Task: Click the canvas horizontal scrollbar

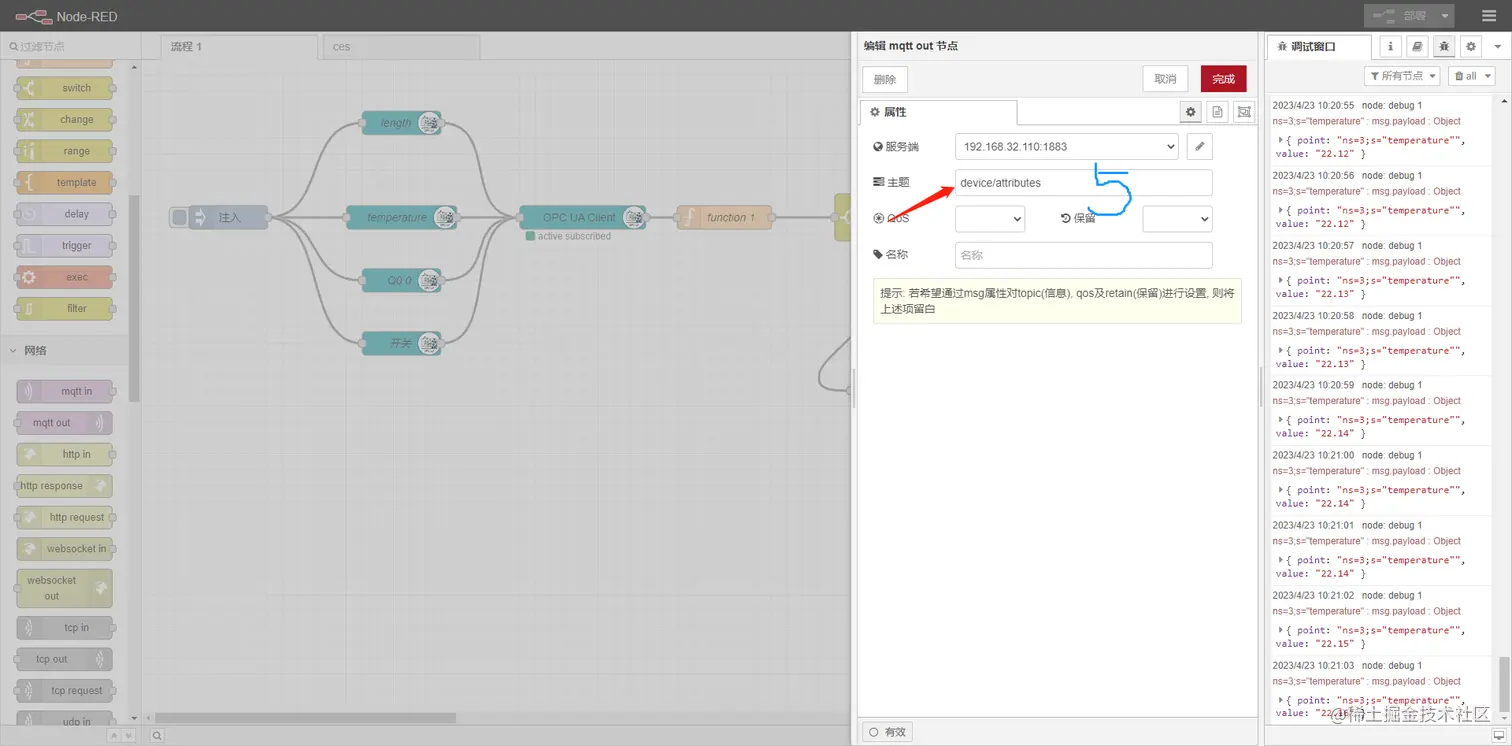Action: tap(305, 718)
